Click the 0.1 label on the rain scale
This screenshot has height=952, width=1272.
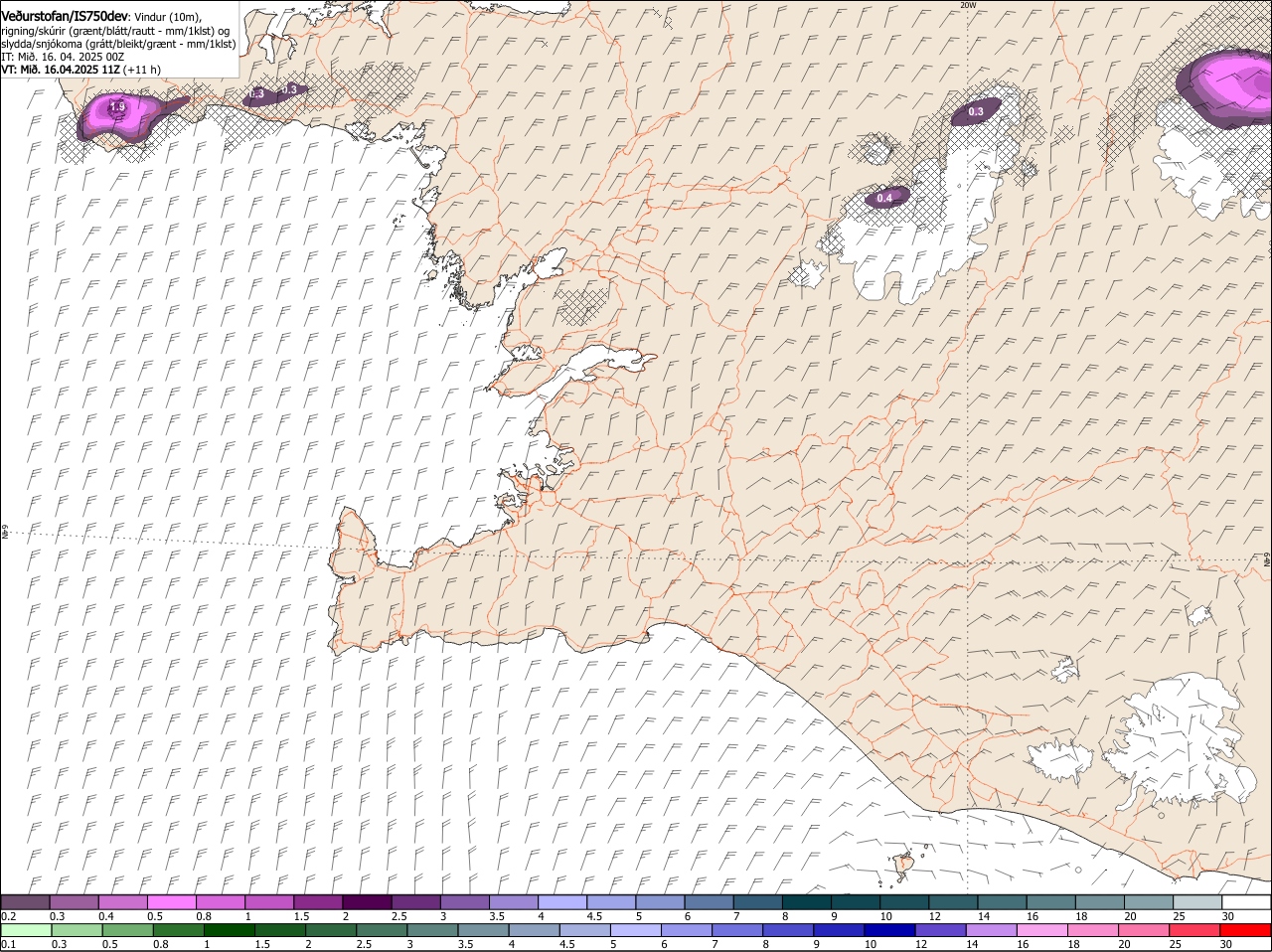pyautogui.click(x=9, y=944)
